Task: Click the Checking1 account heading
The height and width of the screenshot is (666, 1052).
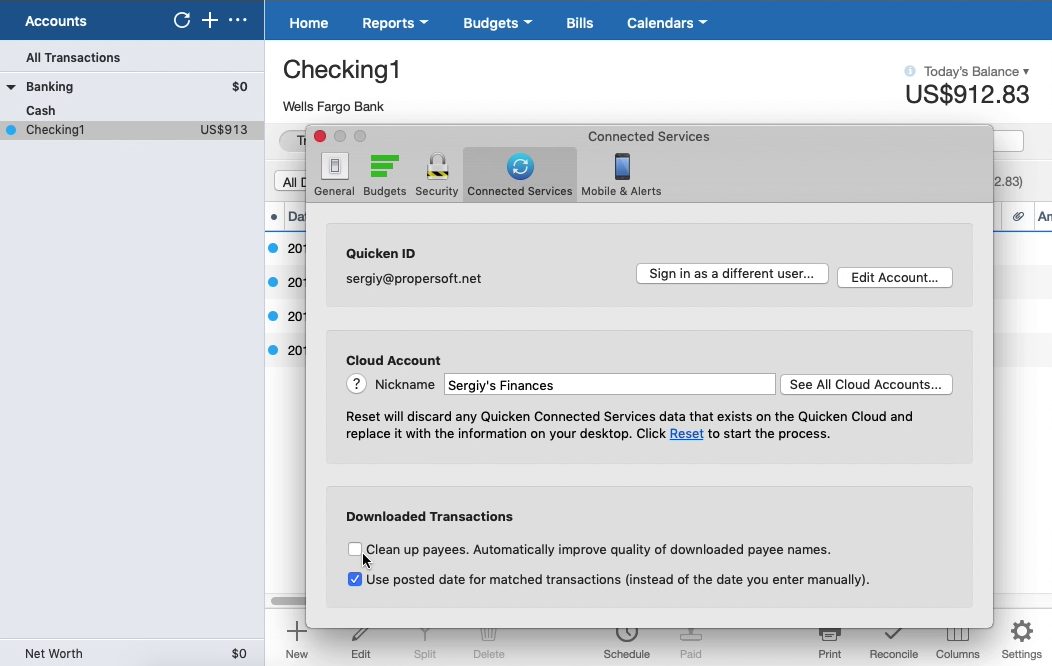Action: click(x=341, y=70)
